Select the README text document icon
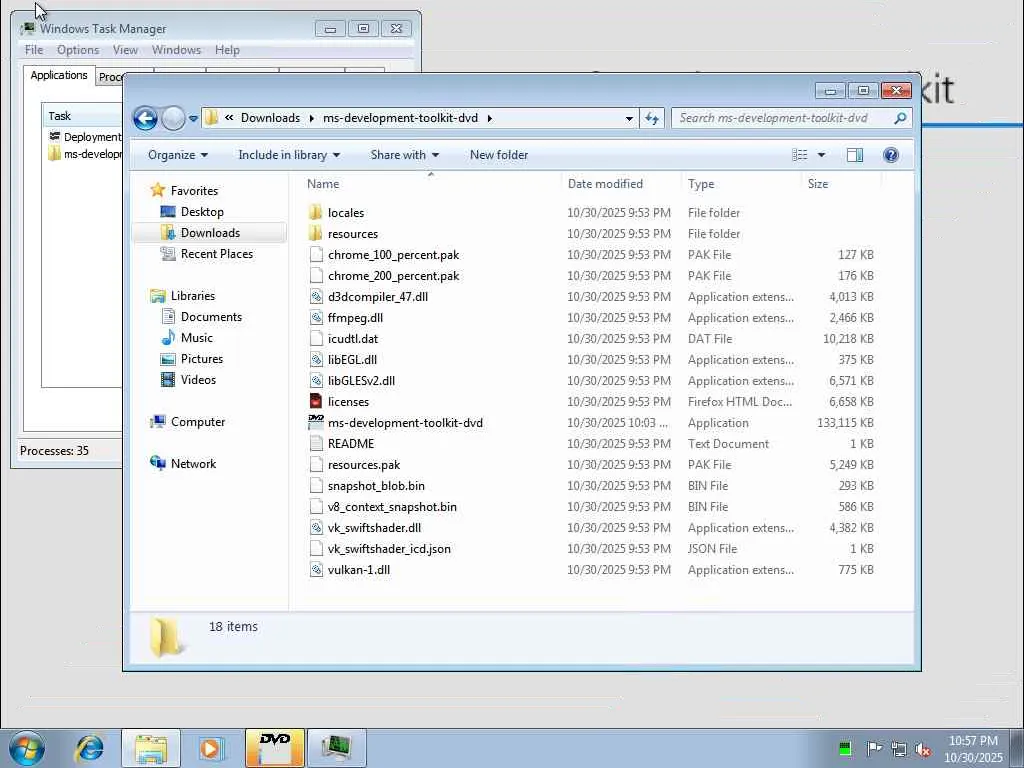Screen dimensions: 1024x768 tap(316, 444)
